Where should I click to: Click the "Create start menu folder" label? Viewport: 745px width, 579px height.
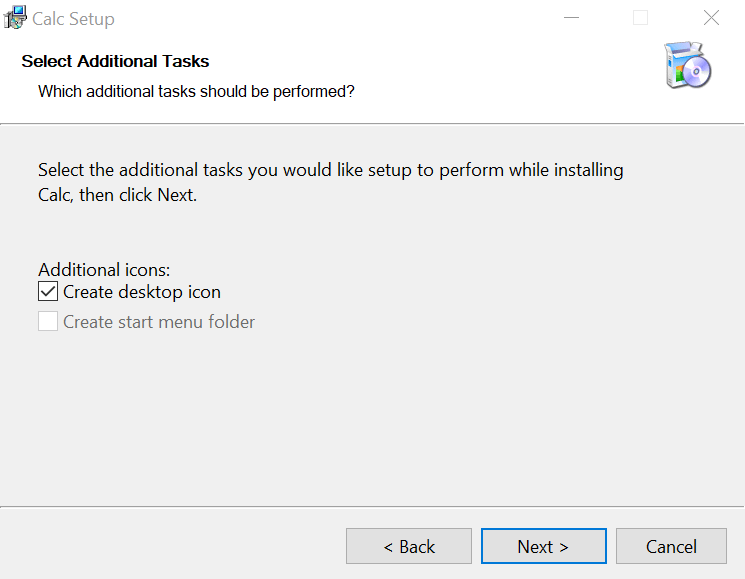[159, 322]
